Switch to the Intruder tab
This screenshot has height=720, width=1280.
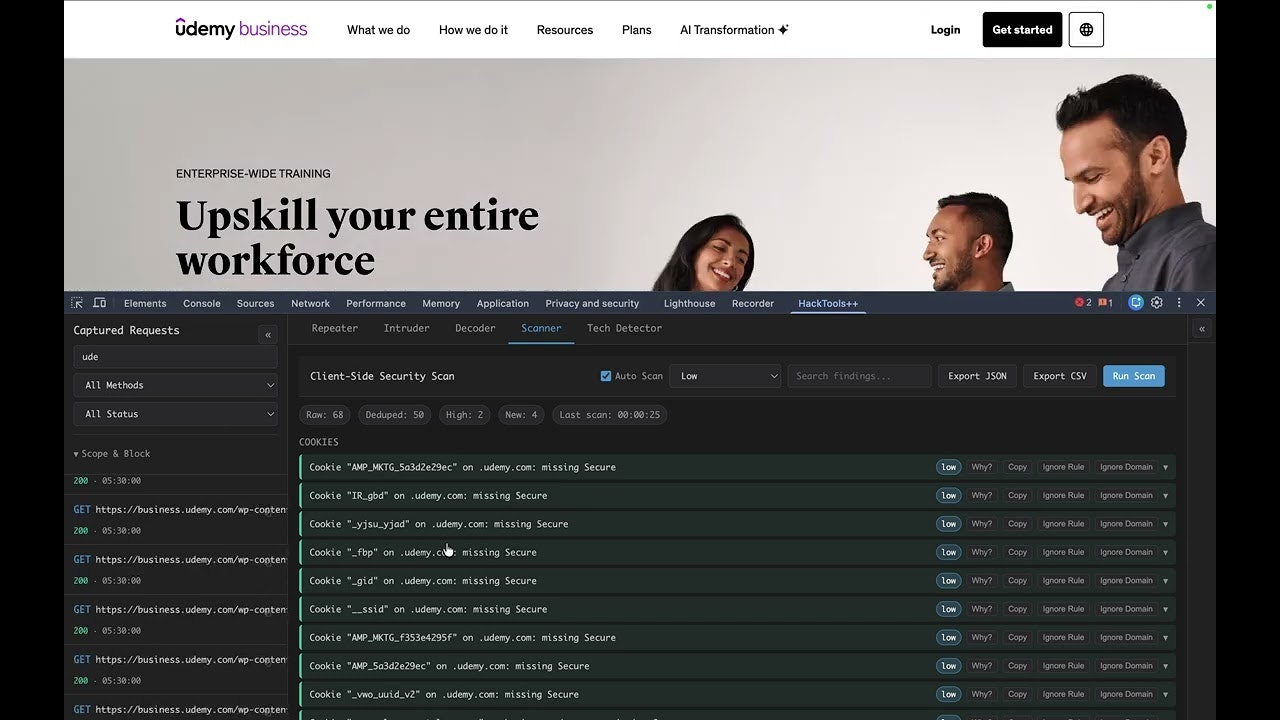pos(406,328)
